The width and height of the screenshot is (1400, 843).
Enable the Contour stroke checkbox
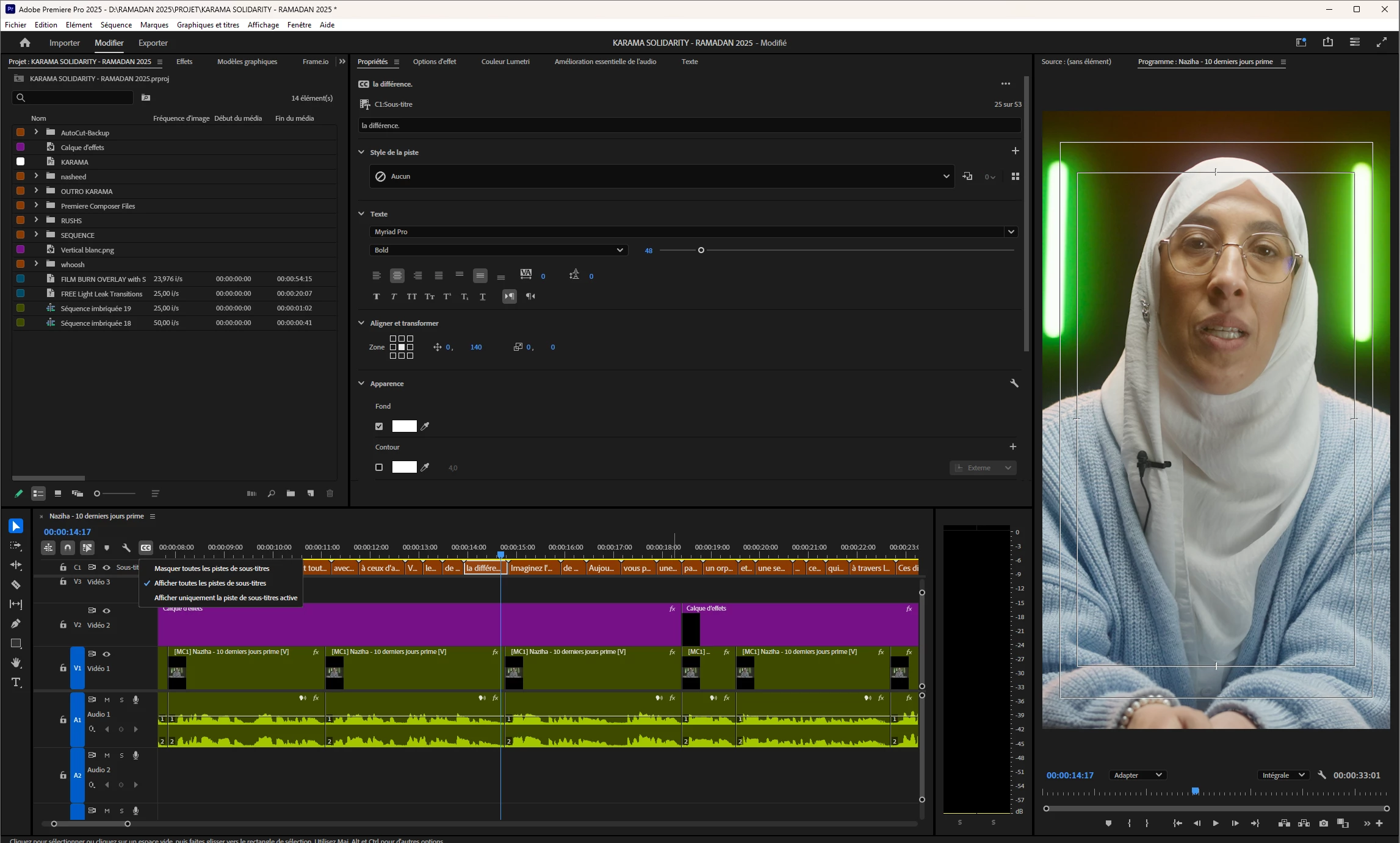(x=379, y=467)
